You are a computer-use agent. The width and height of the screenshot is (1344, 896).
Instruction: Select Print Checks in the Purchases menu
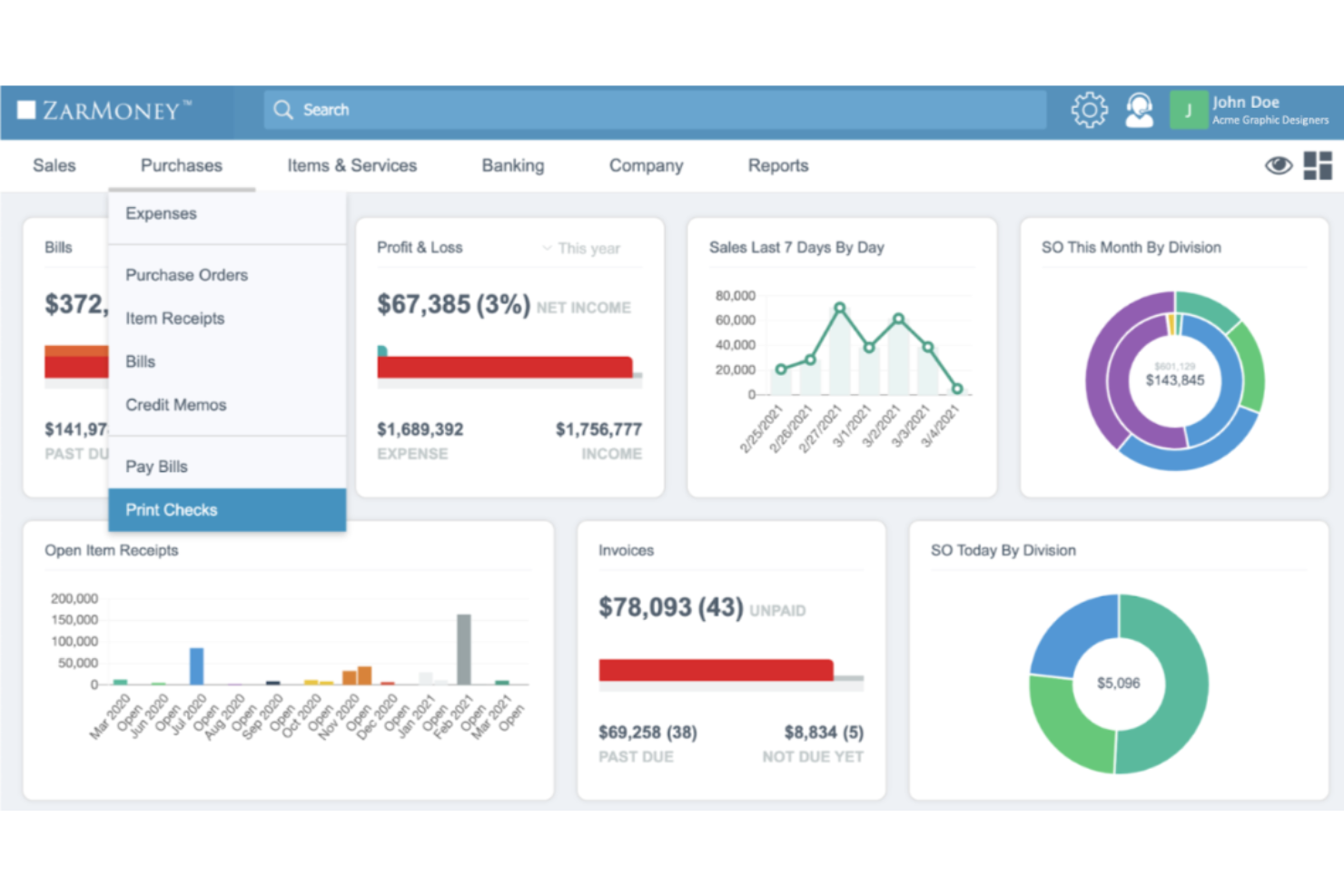pyautogui.click(x=171, y=509)
